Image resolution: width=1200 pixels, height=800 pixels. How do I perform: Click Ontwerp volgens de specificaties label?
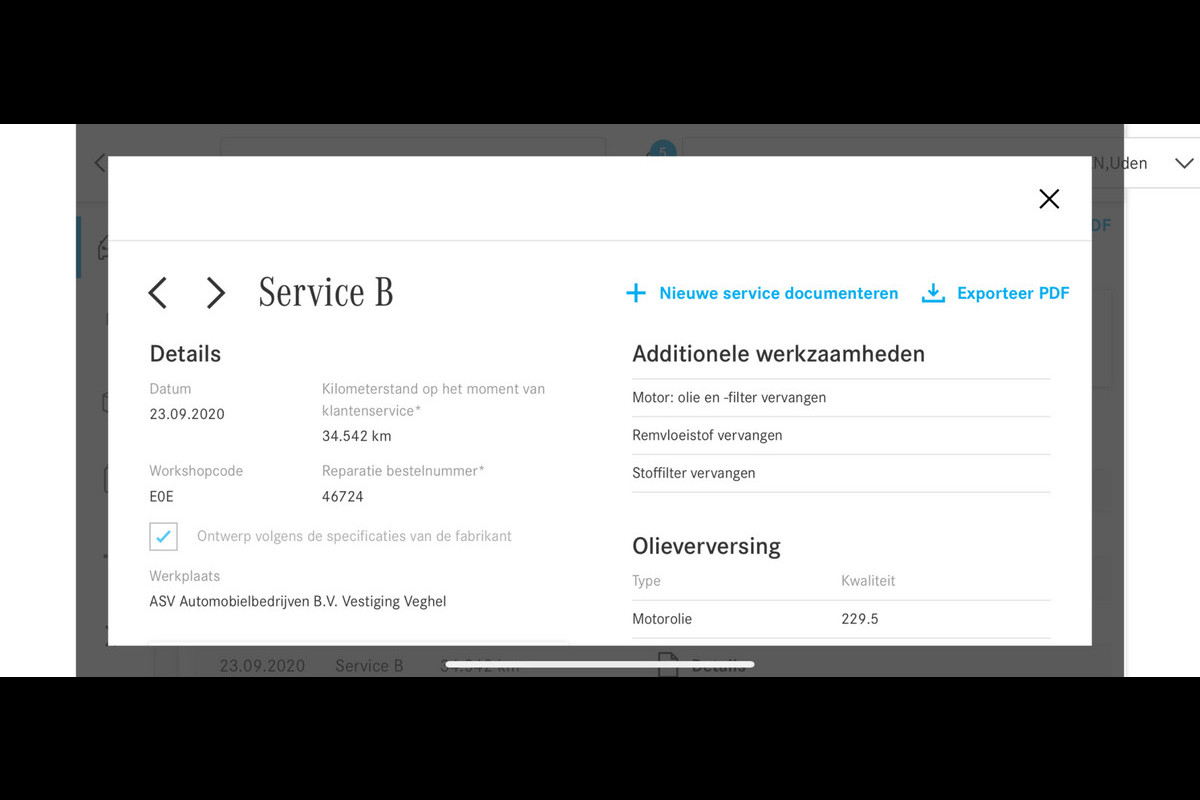pos(354,536)
